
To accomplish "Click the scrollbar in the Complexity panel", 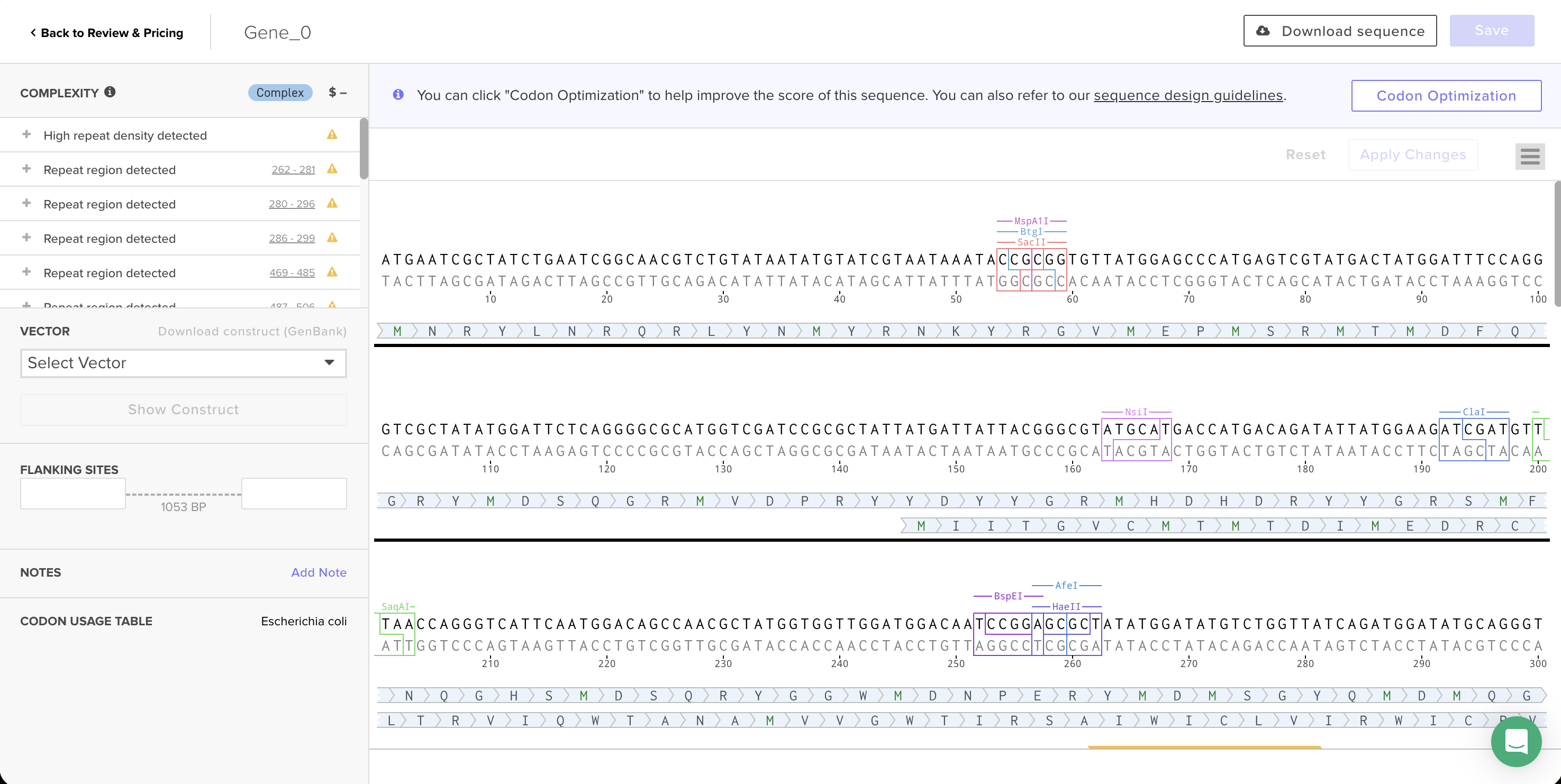I will click(x=364, y=149).
